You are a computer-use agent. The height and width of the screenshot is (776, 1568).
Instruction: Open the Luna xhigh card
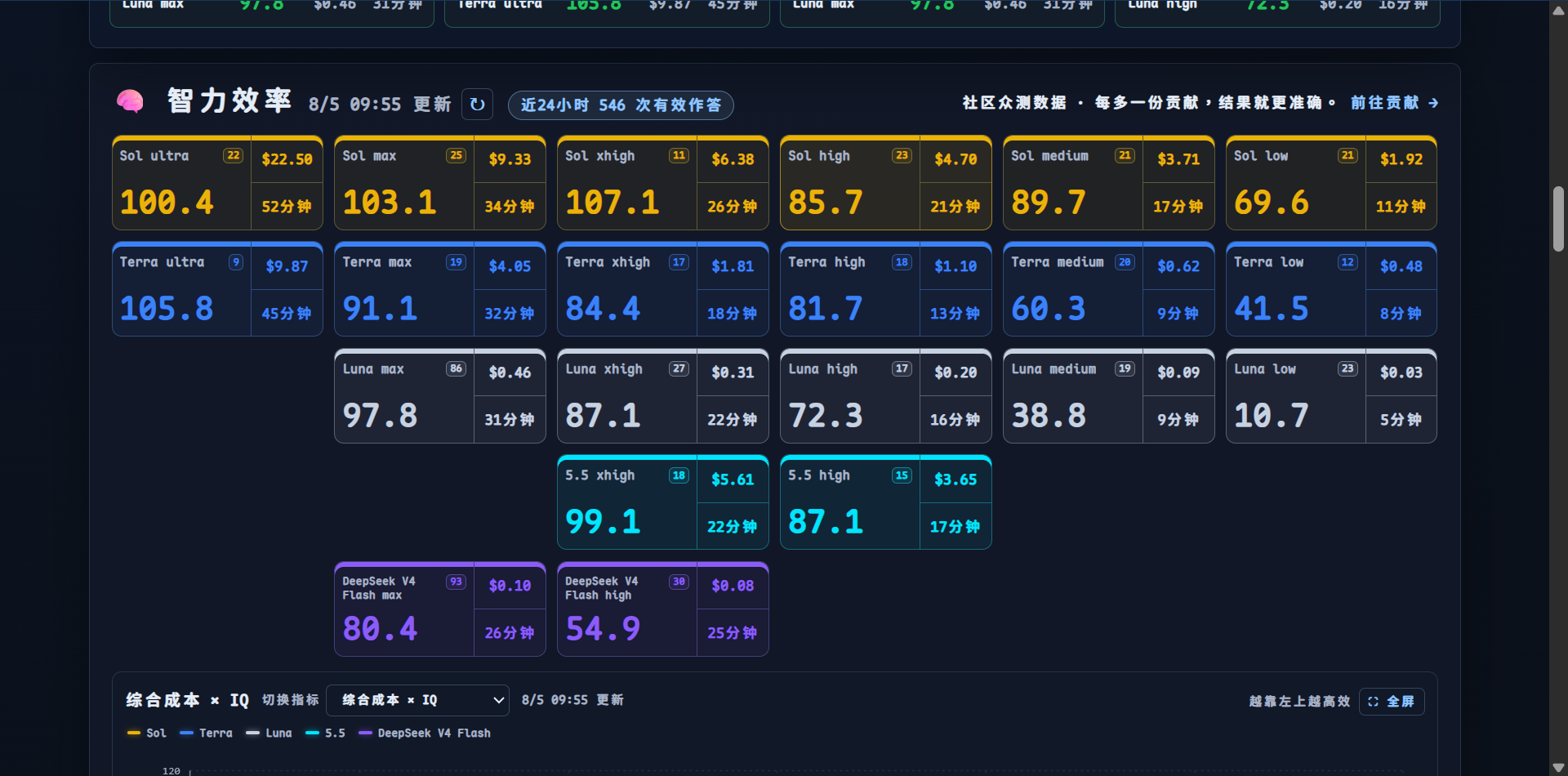[663, 396]
